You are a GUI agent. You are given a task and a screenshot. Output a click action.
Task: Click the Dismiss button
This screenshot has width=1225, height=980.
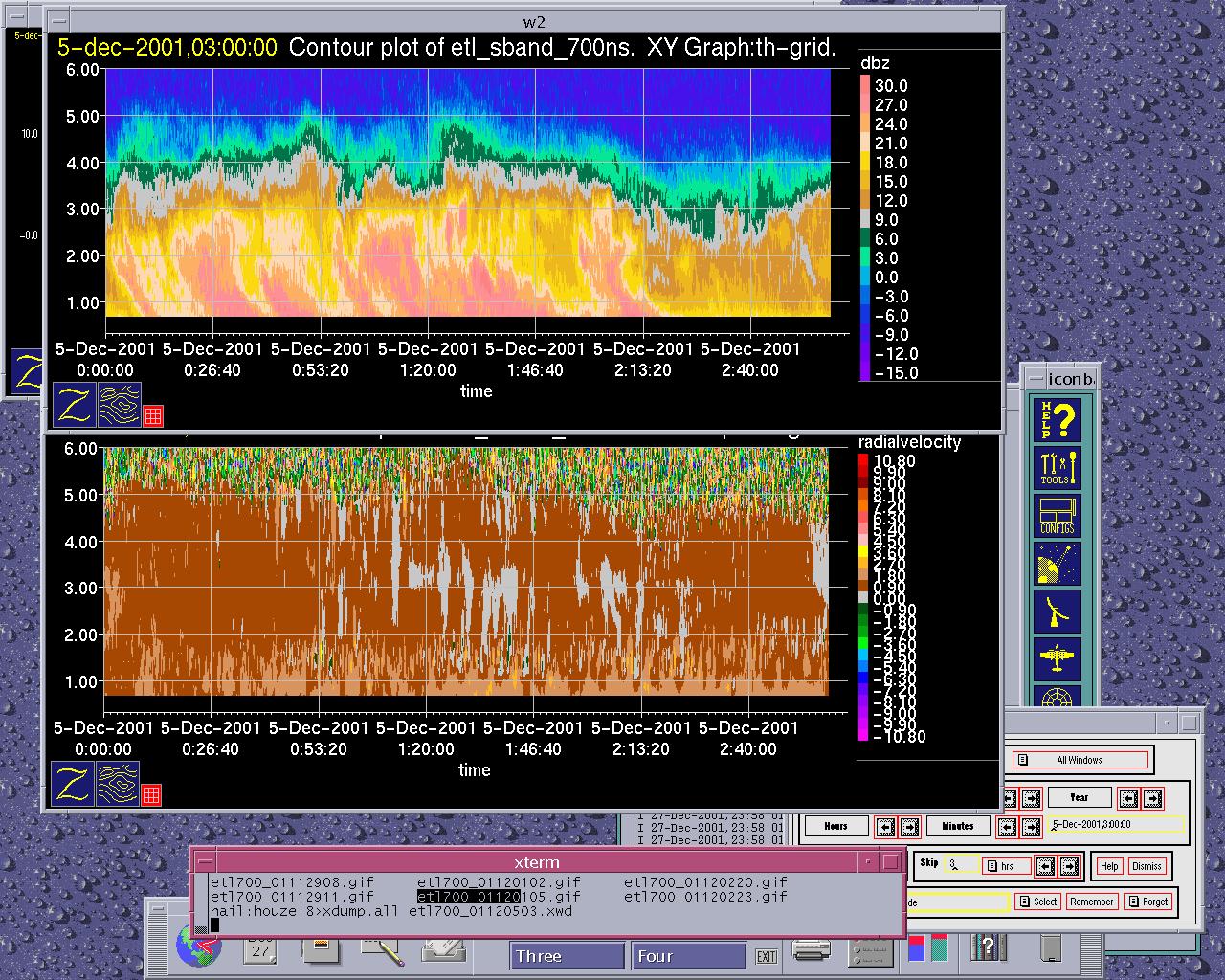pyautogui.click(x=1147, y=866)
